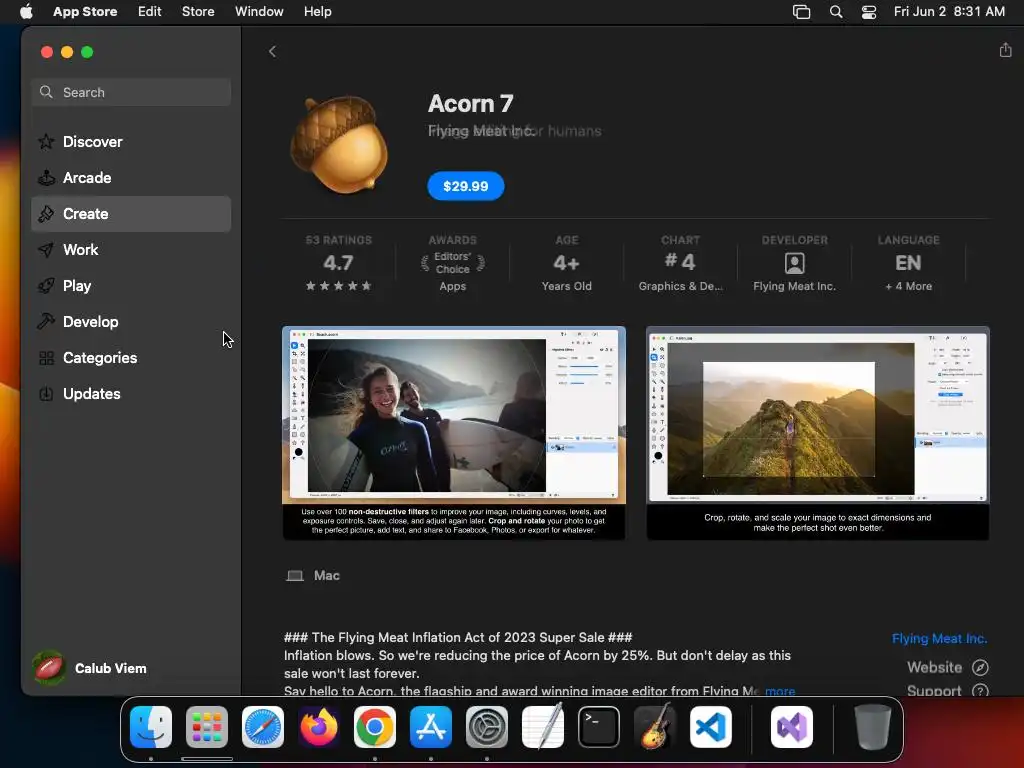The image size is (1024, 768).
Task: Click Calub Viem account name
Action: [110, 668]
